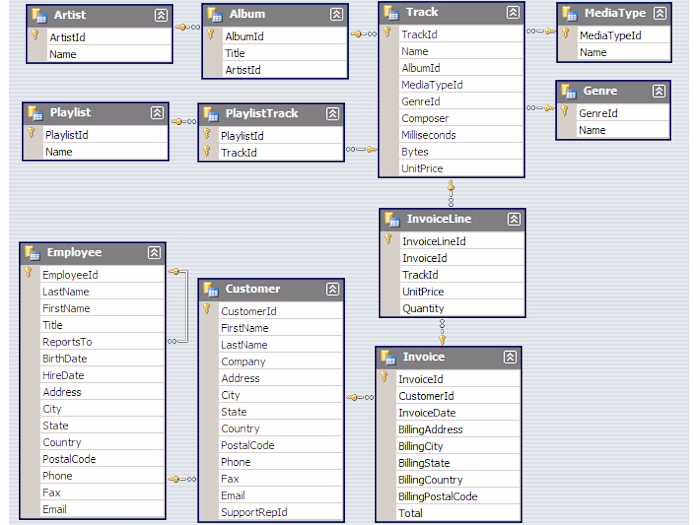Click the Employee table title bar
This screenshot has height=525, width=700.
tap(93, 253)
